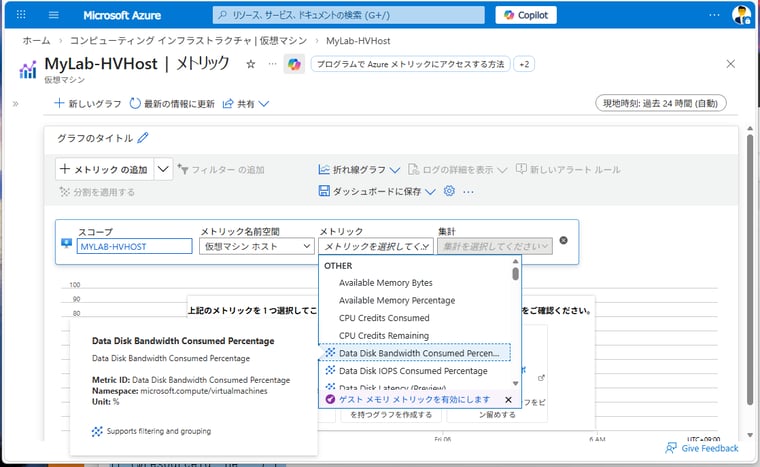Open コンピューティング インフラストラクチャ breadcrumb
Screen dimensions: 760x467
pos(188,41)
